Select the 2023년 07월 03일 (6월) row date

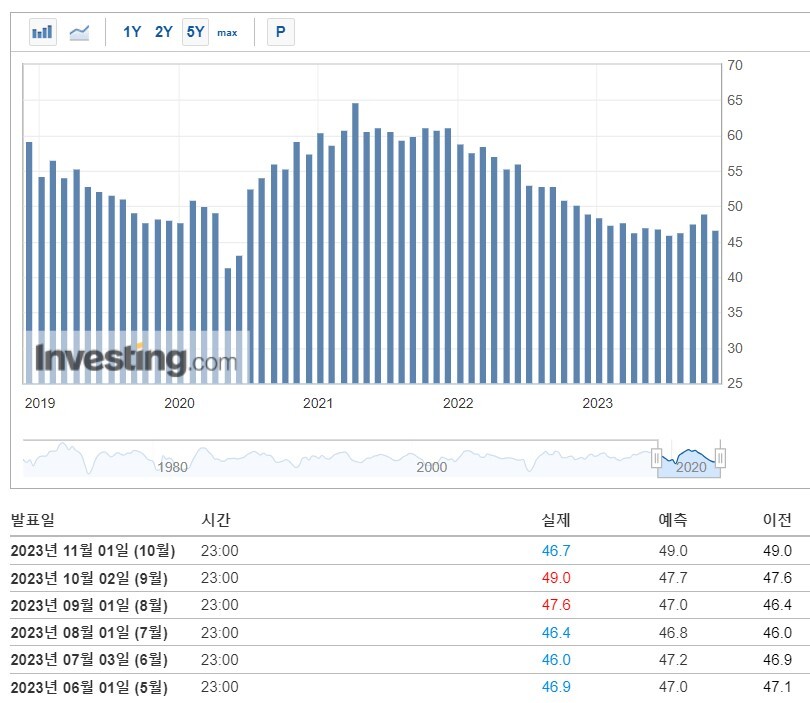tap(89, 660)
